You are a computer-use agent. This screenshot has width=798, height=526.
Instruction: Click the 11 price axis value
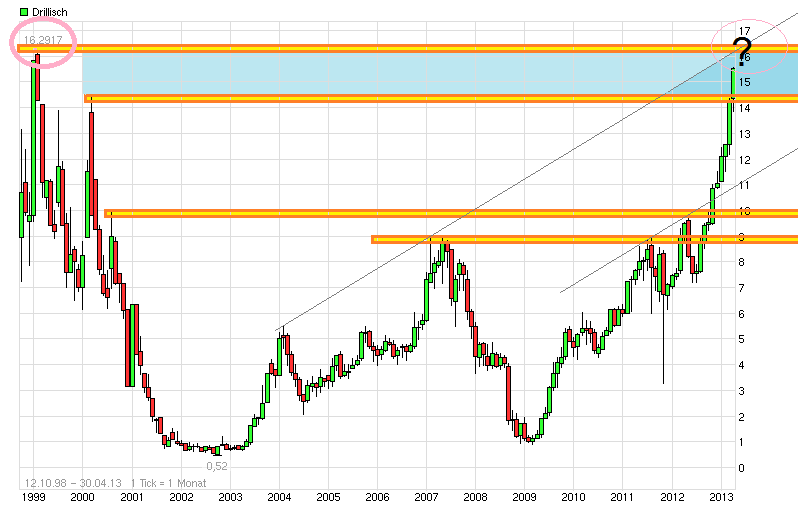click(x=745, y=186)
